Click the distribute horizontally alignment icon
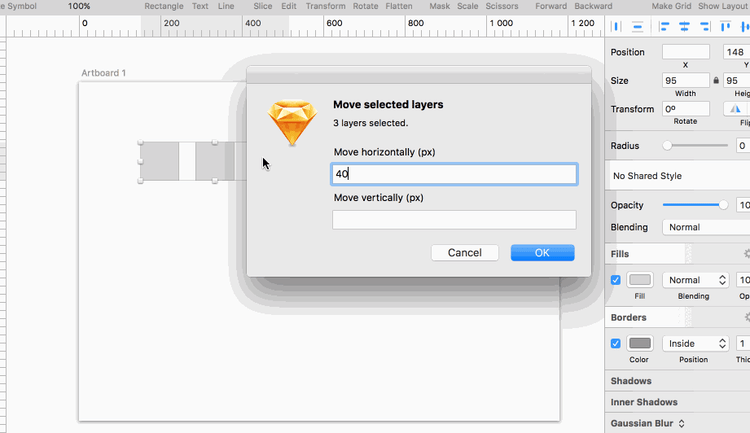The image size is (750, 433). pos(615,25)
